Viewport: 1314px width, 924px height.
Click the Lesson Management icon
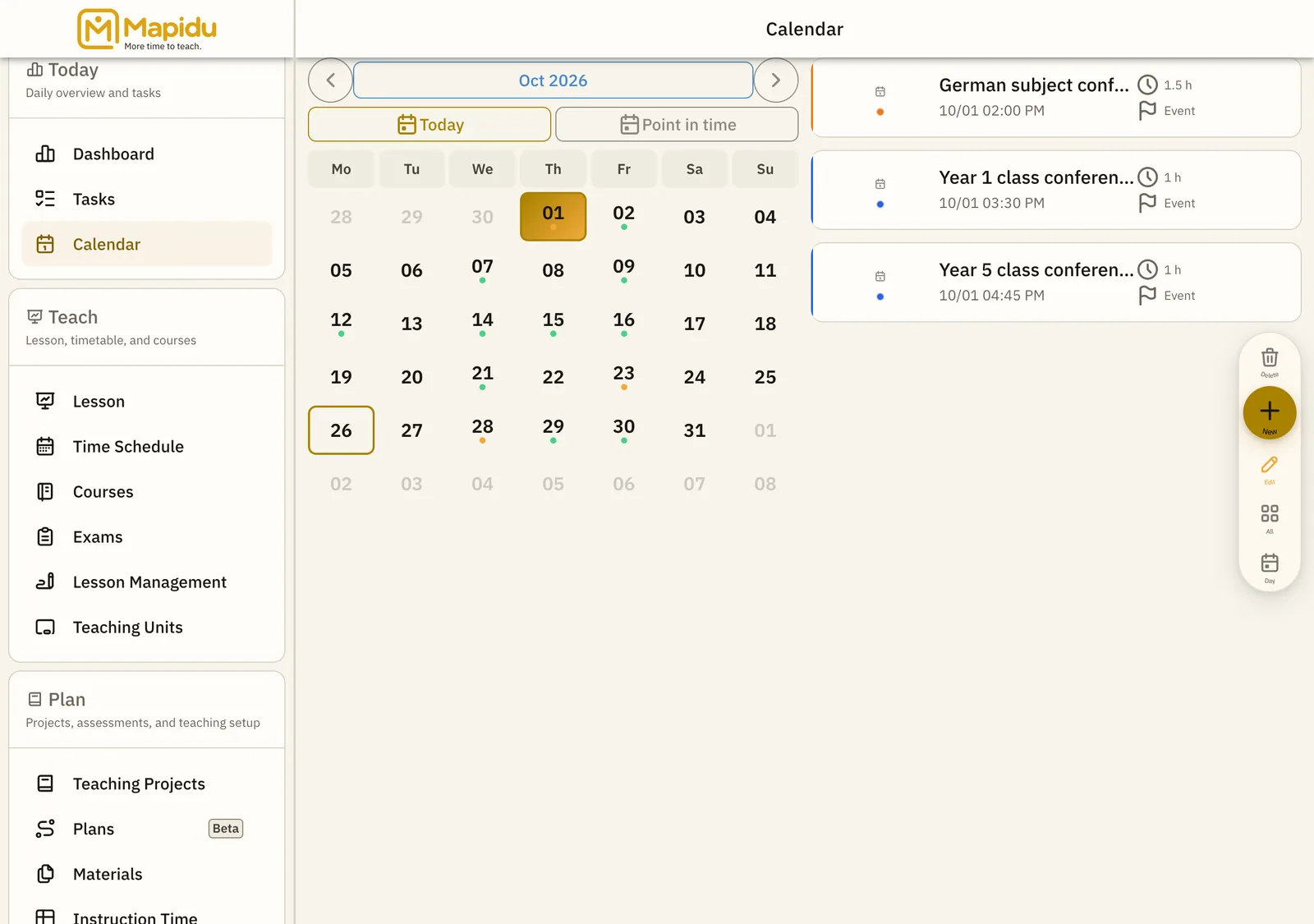(x=45, y=582)
